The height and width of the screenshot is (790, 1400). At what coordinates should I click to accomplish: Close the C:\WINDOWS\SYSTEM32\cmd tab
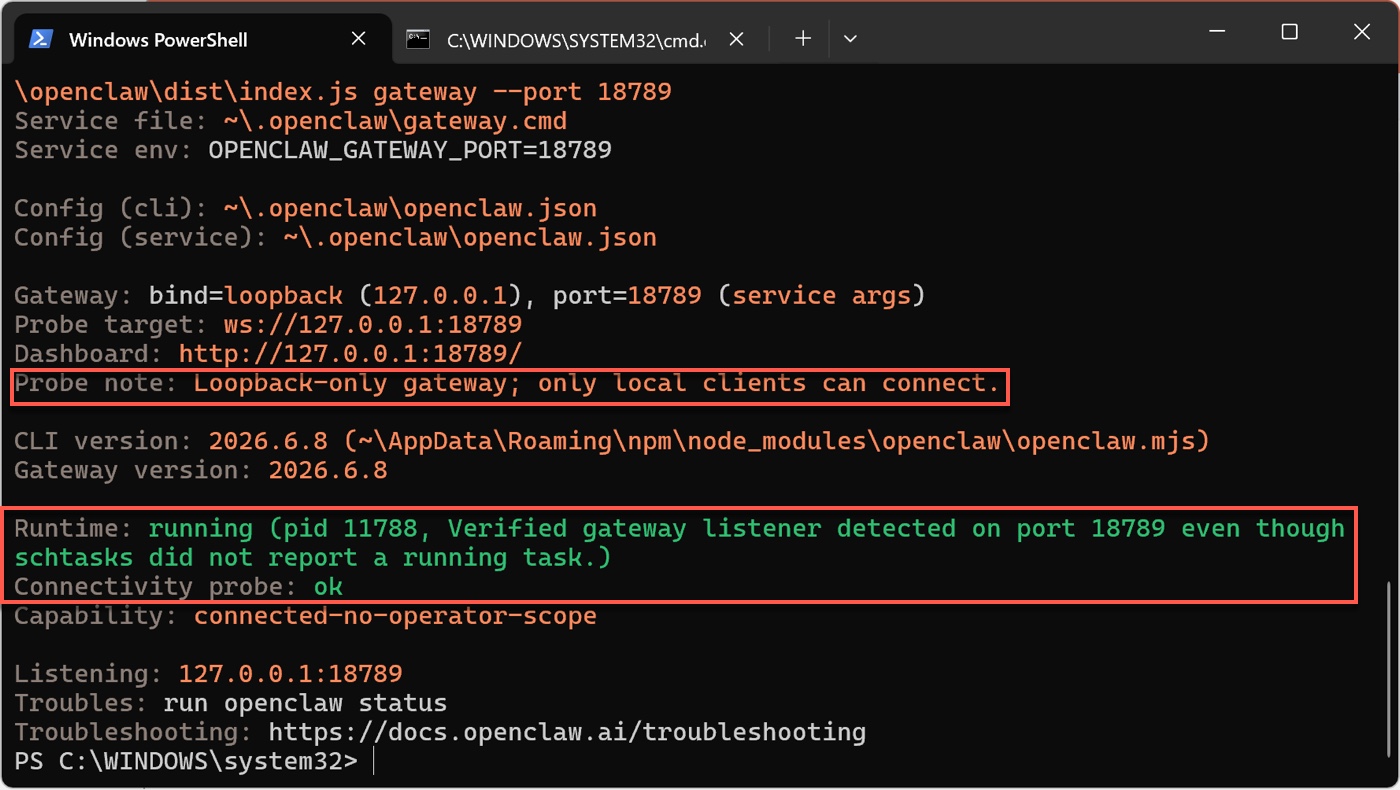pos(737,39)
